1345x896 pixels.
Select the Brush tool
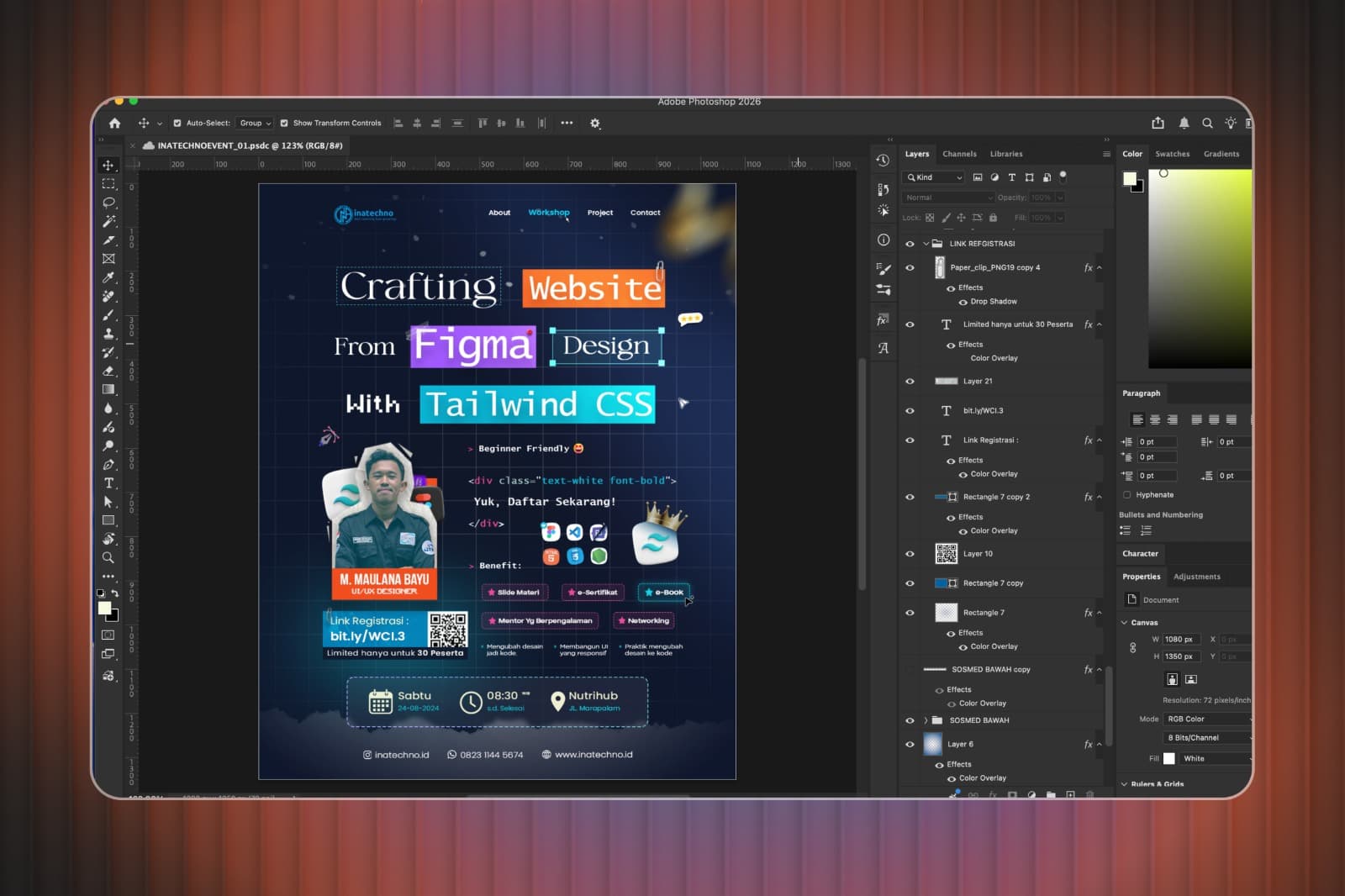[x=108, y=315]
